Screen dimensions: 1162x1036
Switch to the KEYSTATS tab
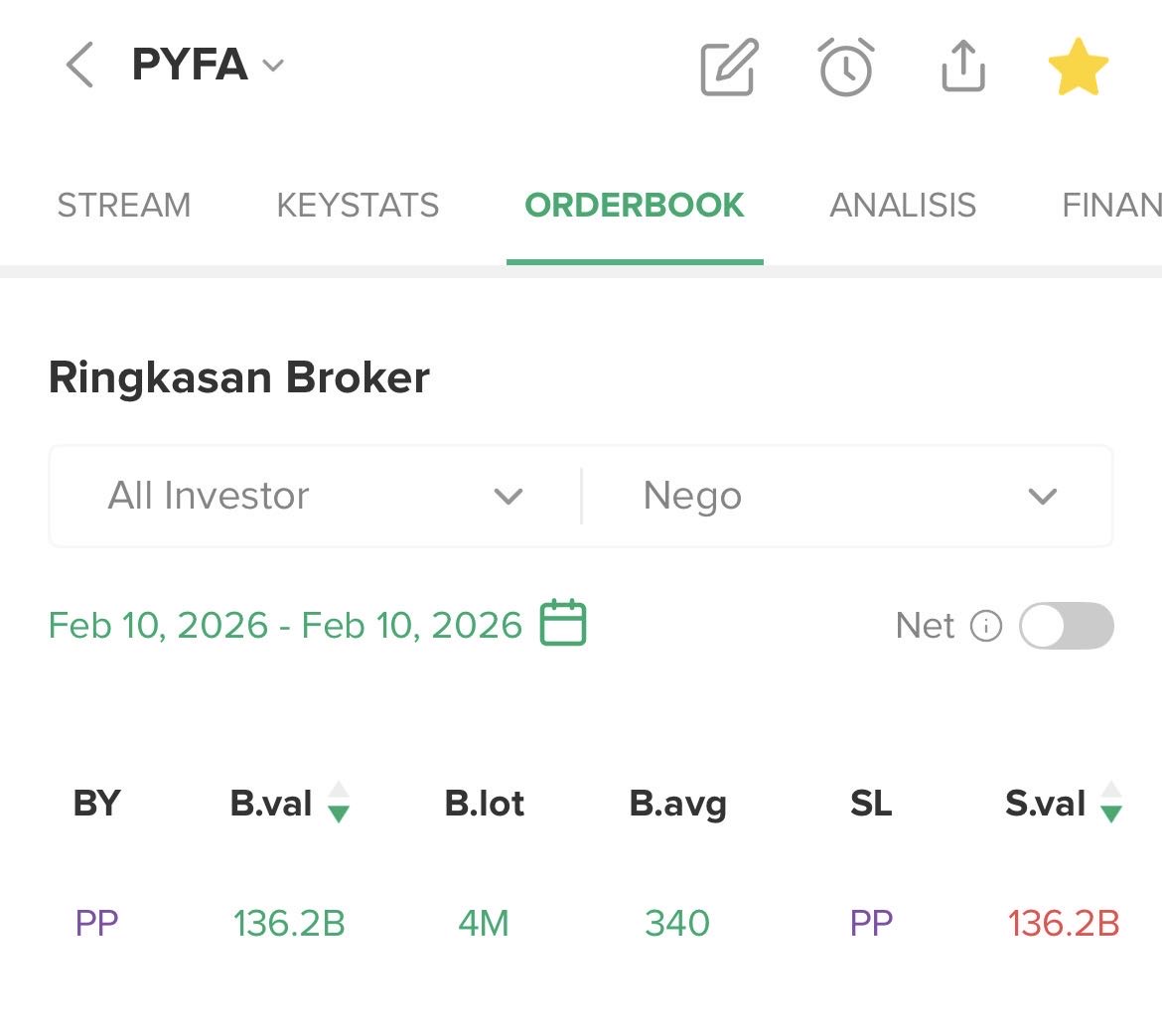(x=358, y=206)
